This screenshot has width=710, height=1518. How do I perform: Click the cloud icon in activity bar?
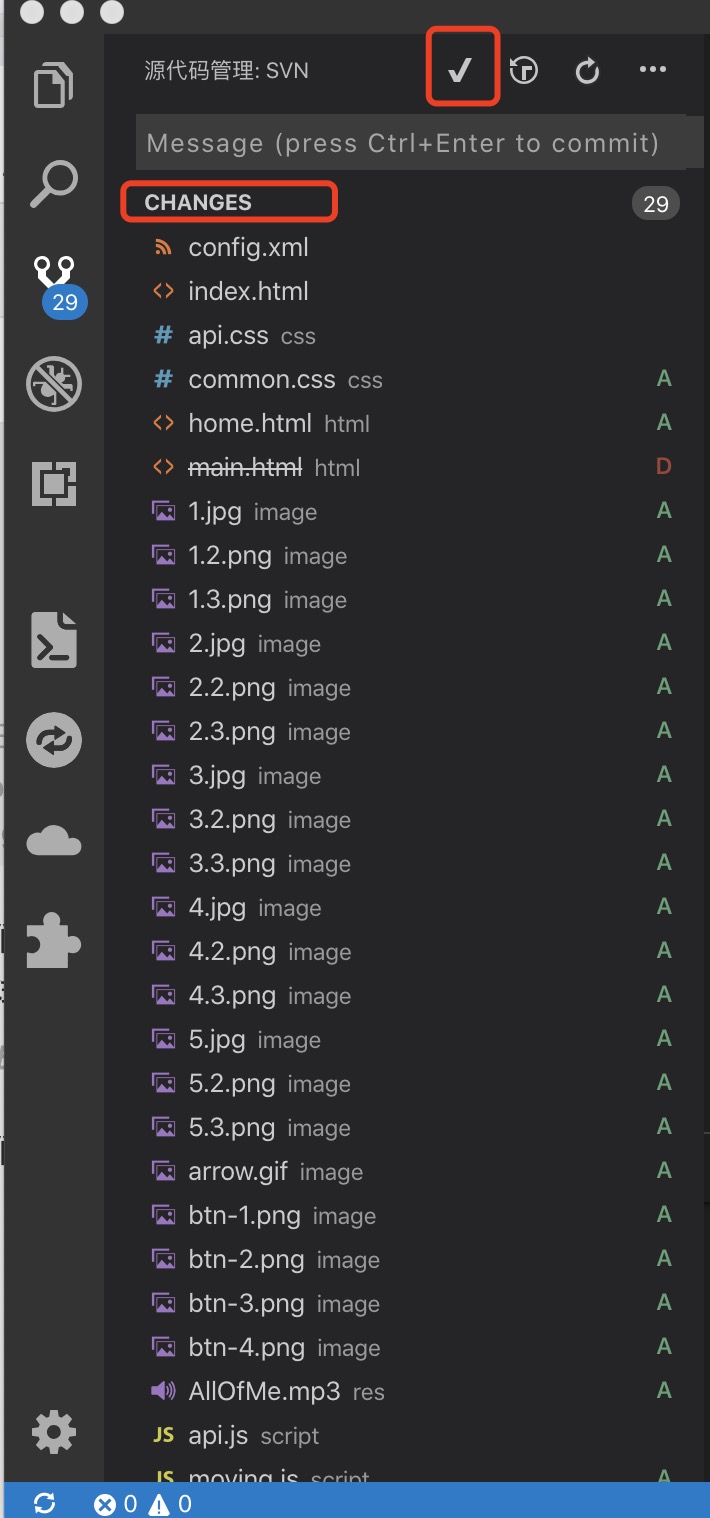point(54,842)
